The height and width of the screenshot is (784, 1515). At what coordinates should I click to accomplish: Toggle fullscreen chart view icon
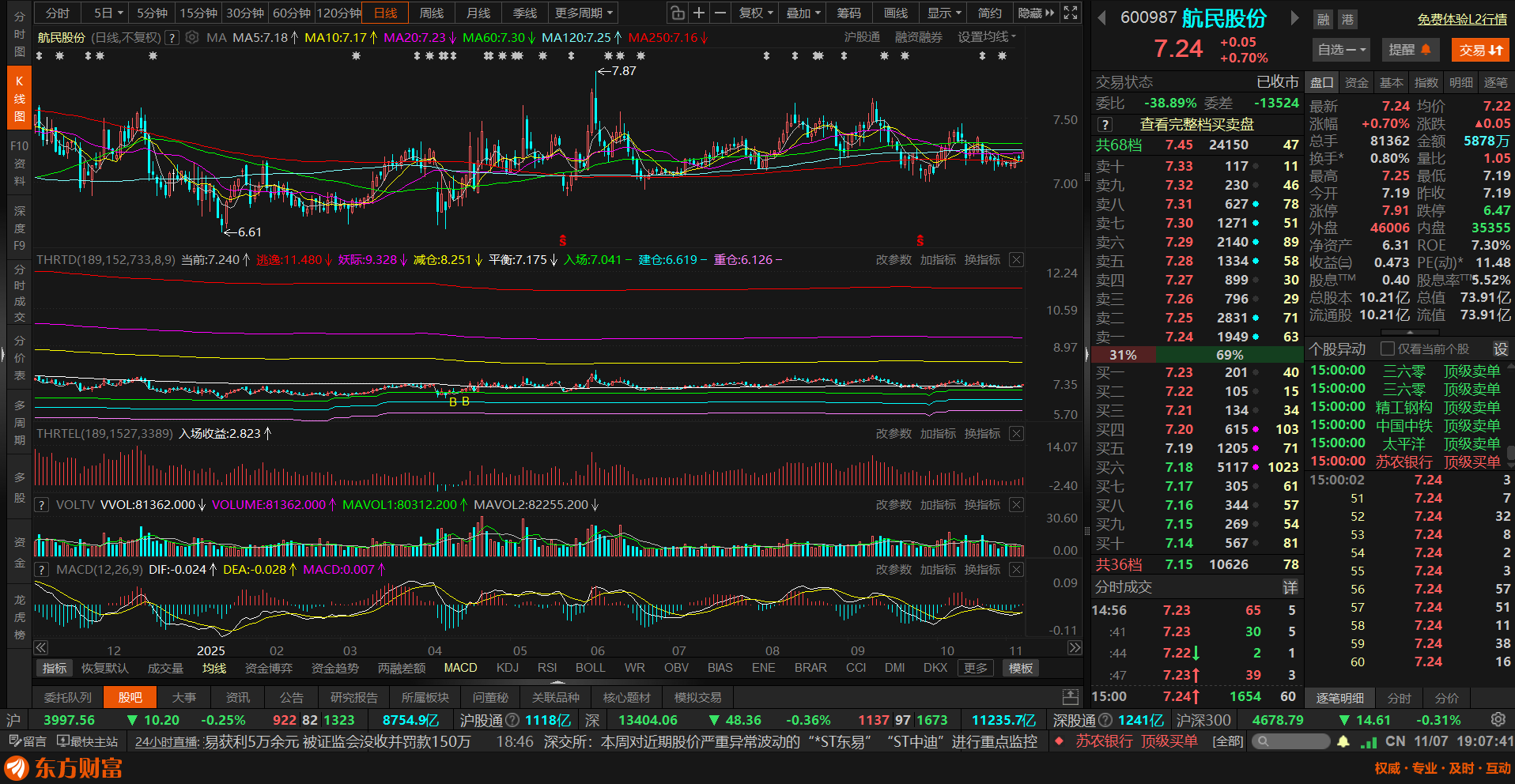pos(1071,13)
